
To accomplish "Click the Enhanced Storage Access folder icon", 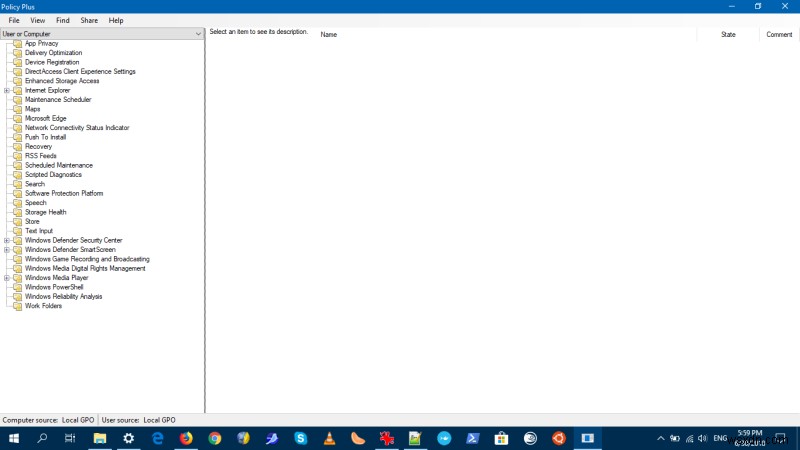I will coord(17,81).
